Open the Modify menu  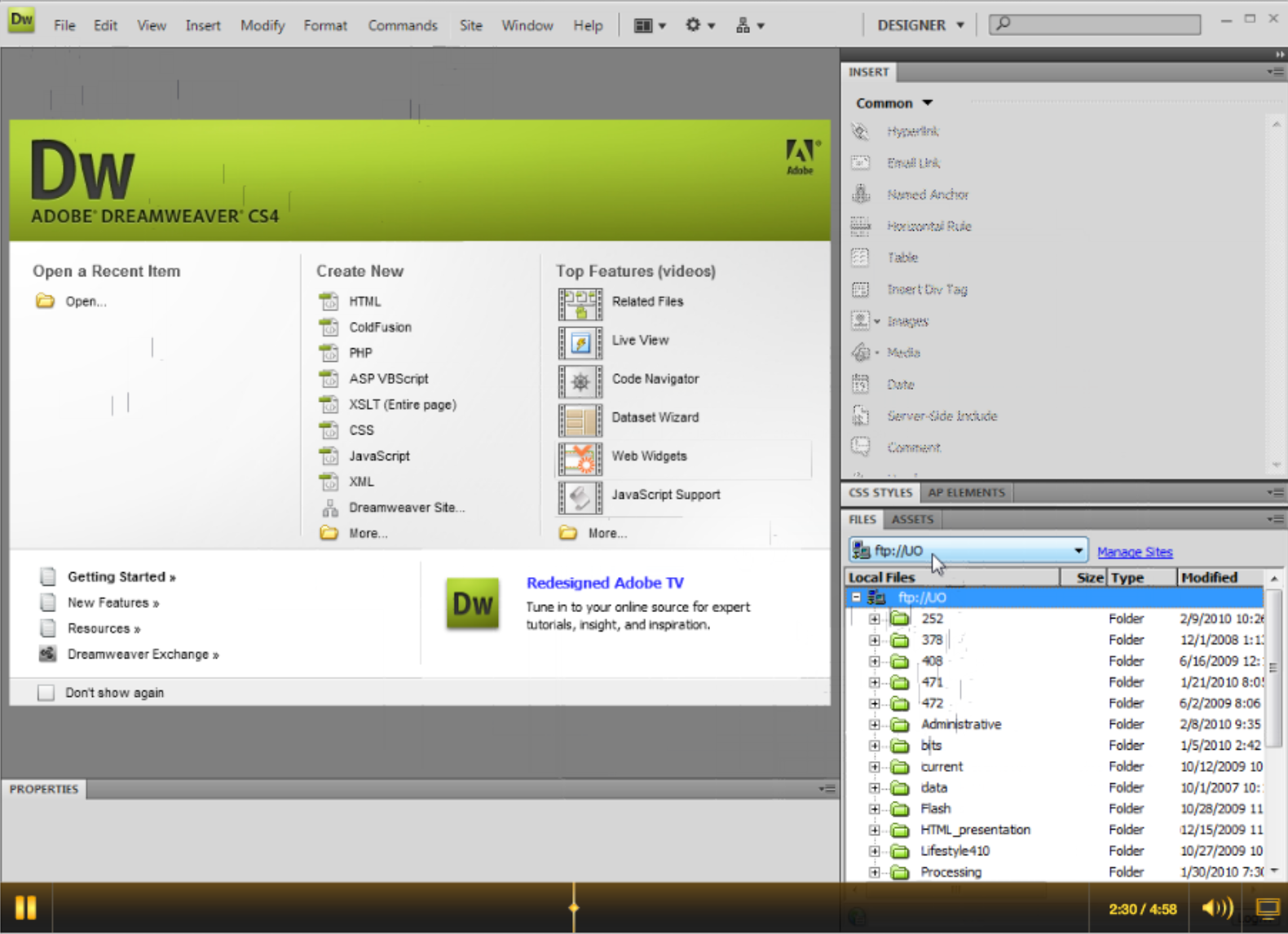pos(262,25)
